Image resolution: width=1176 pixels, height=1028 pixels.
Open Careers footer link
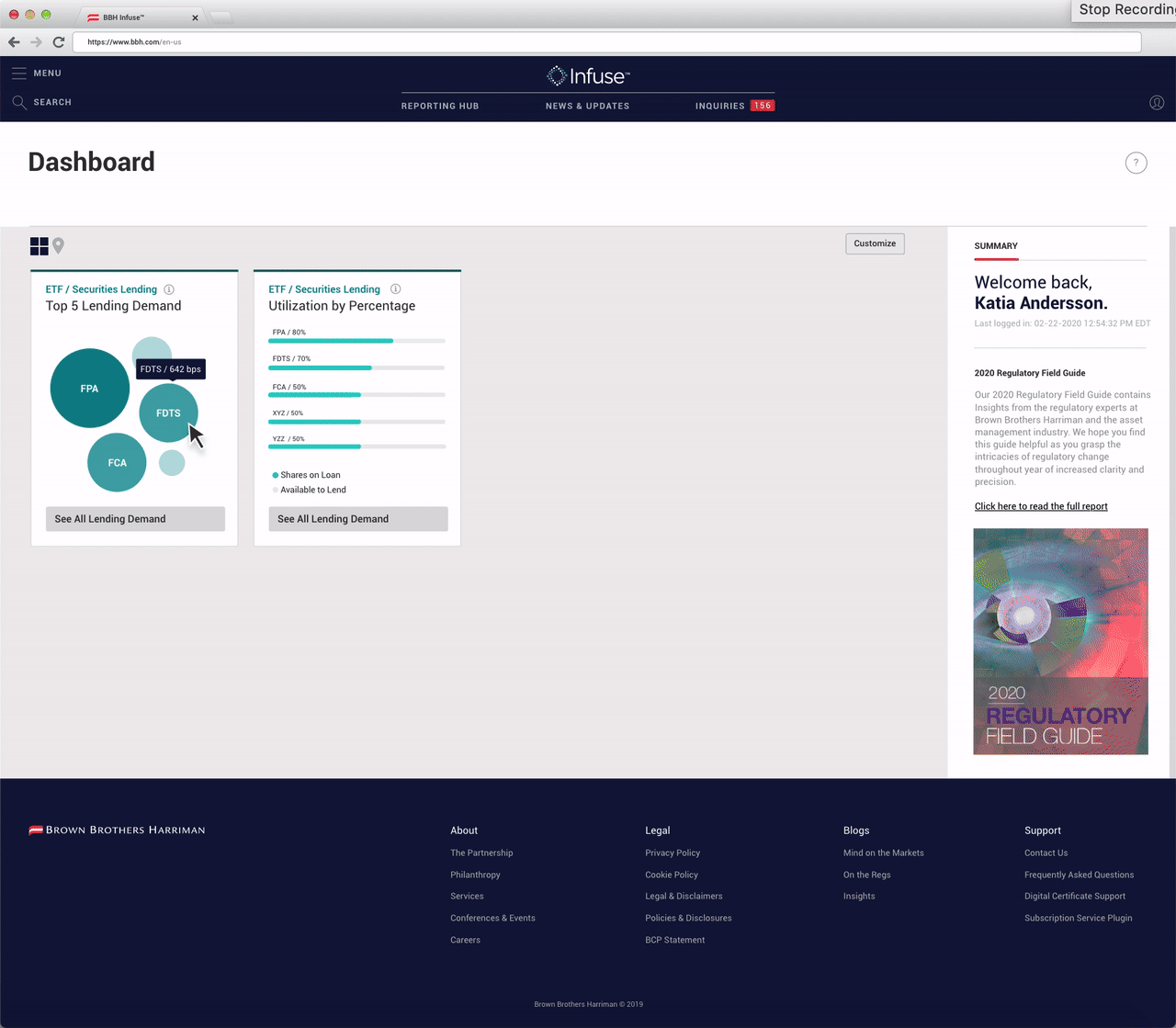(465, 940)
